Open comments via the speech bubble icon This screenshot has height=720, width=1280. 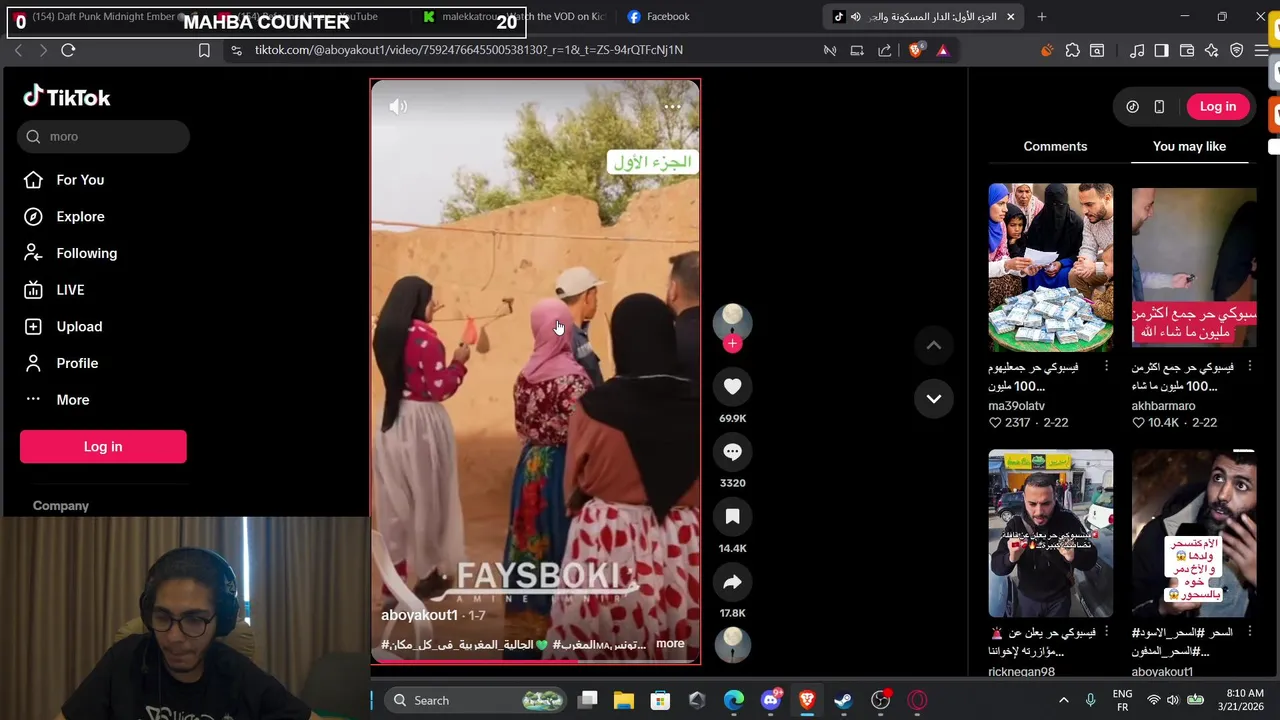[732, 452]
